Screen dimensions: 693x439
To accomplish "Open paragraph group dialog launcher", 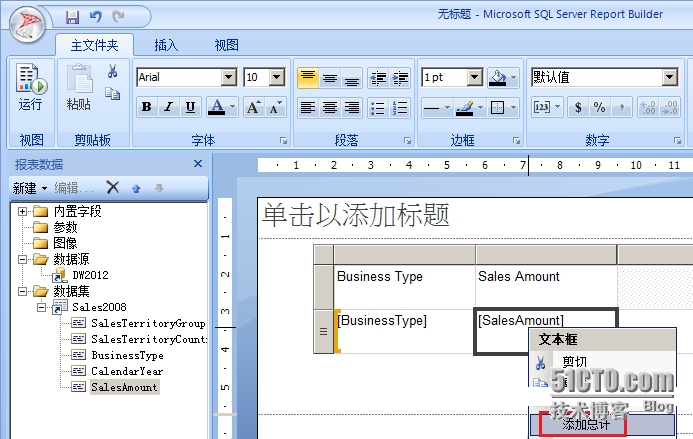I will click(407, 141).
